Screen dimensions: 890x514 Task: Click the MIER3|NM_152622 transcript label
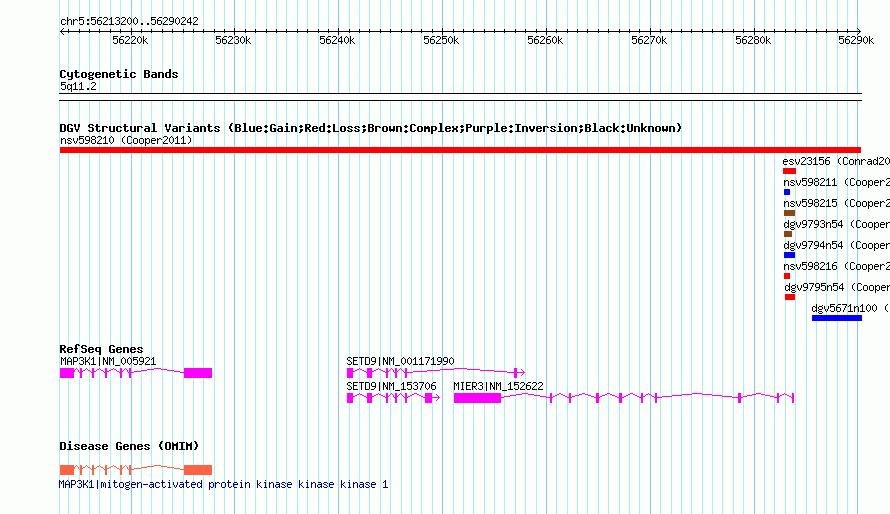(x=498, y=386)
